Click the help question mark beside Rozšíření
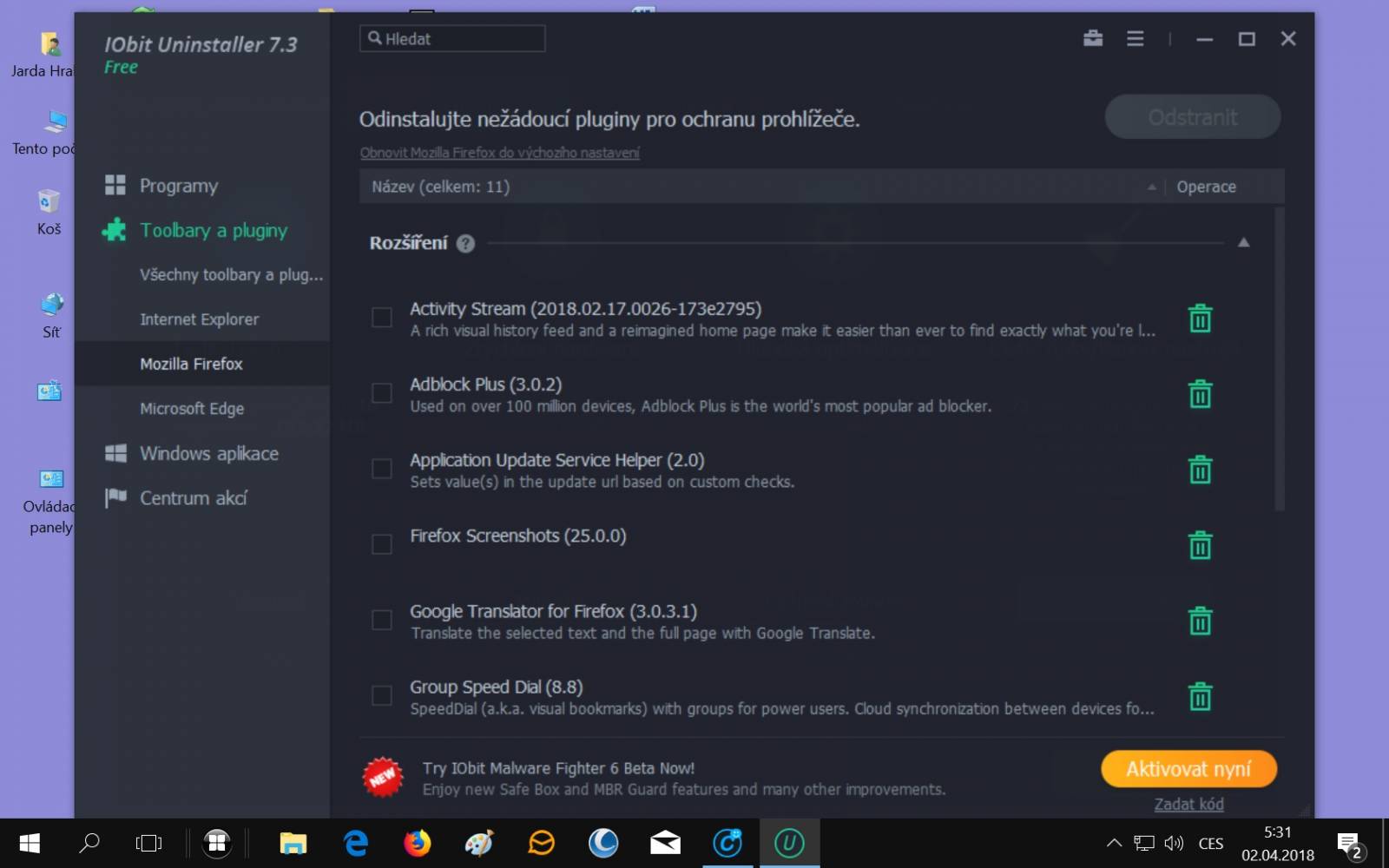This screenshot has height=868, width=1389. (x=465, y=244)
